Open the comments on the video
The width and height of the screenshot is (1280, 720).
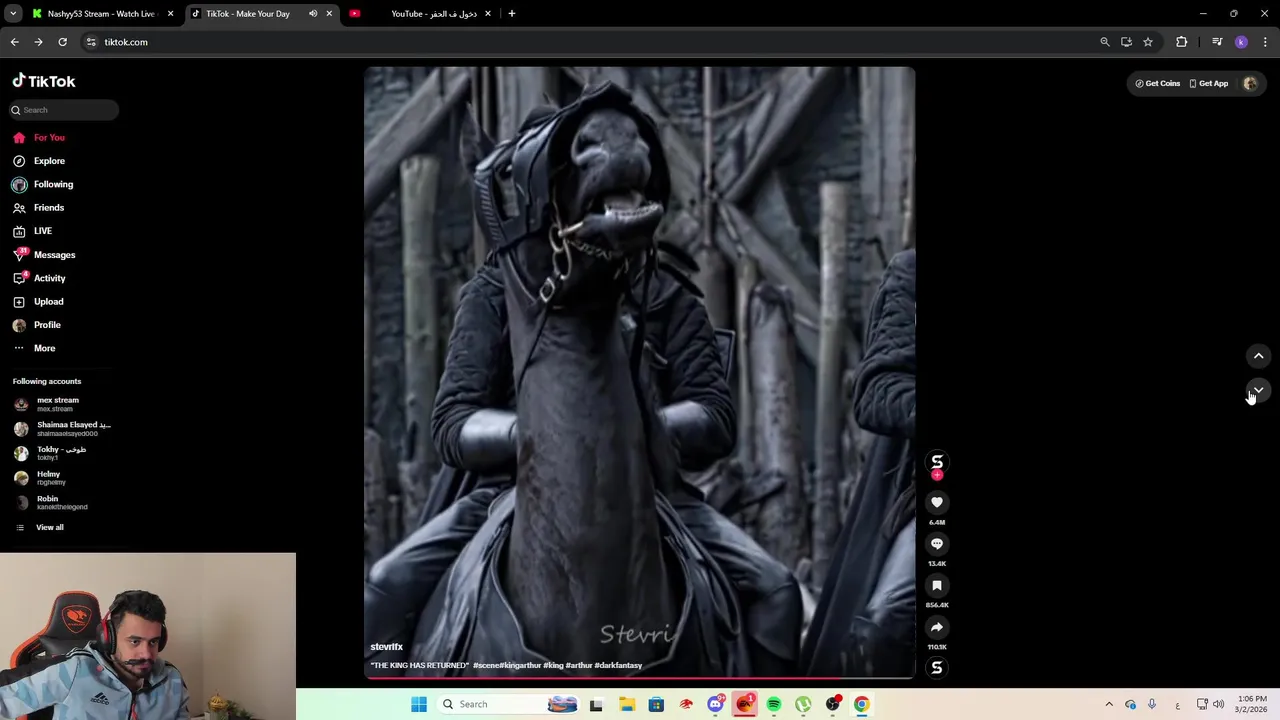tap(937, 544)
